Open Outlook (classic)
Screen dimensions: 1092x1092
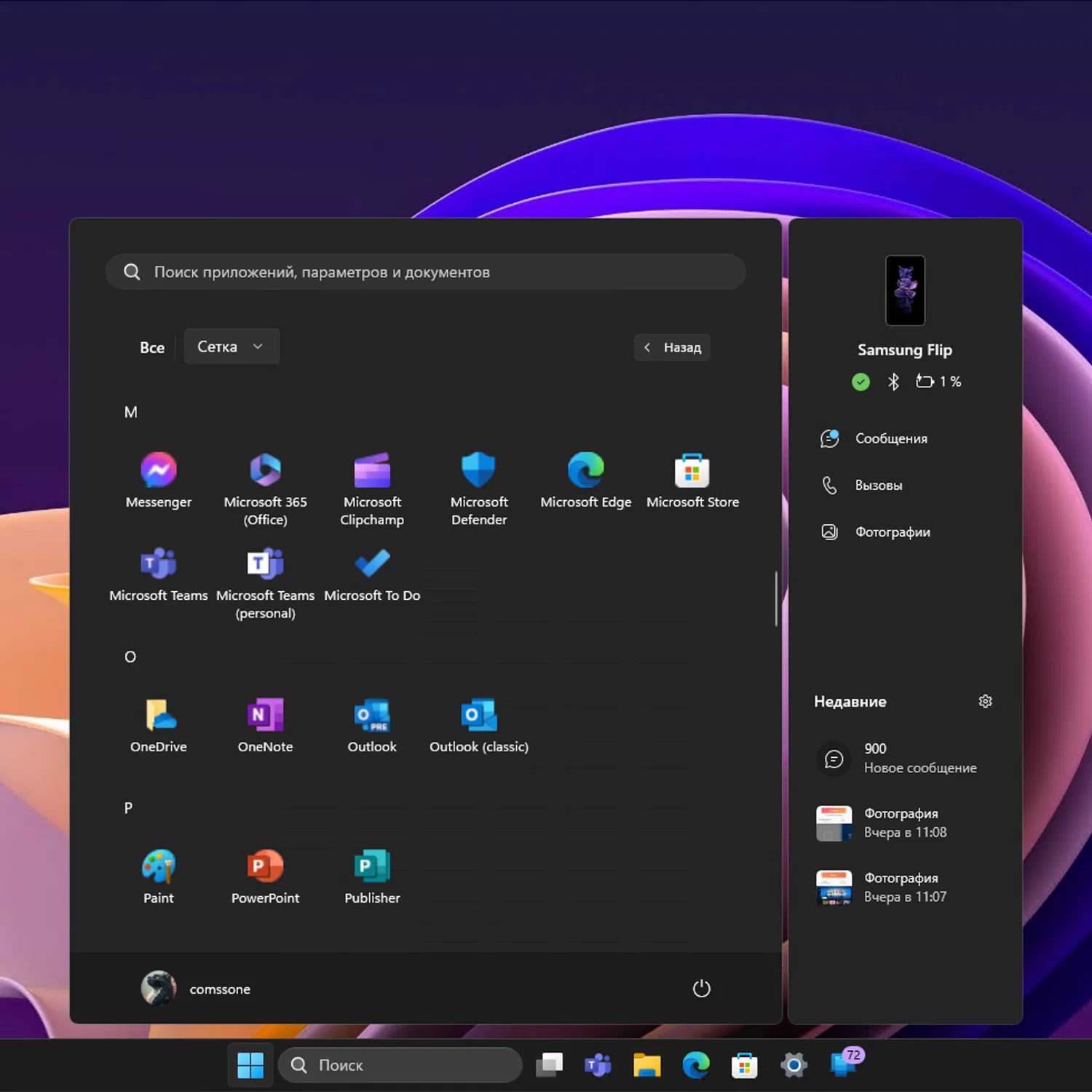(478, 725)
